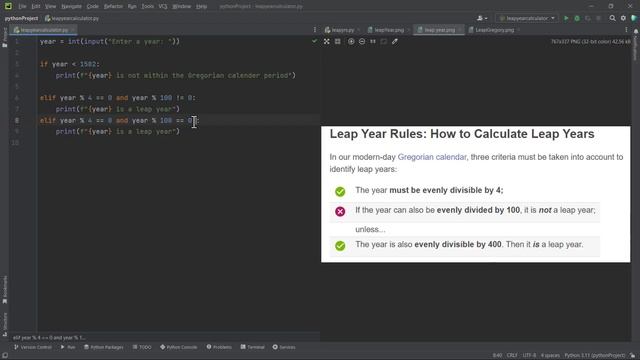
Task: Change 4 spaces indent setting
Action: click(550, 356)
